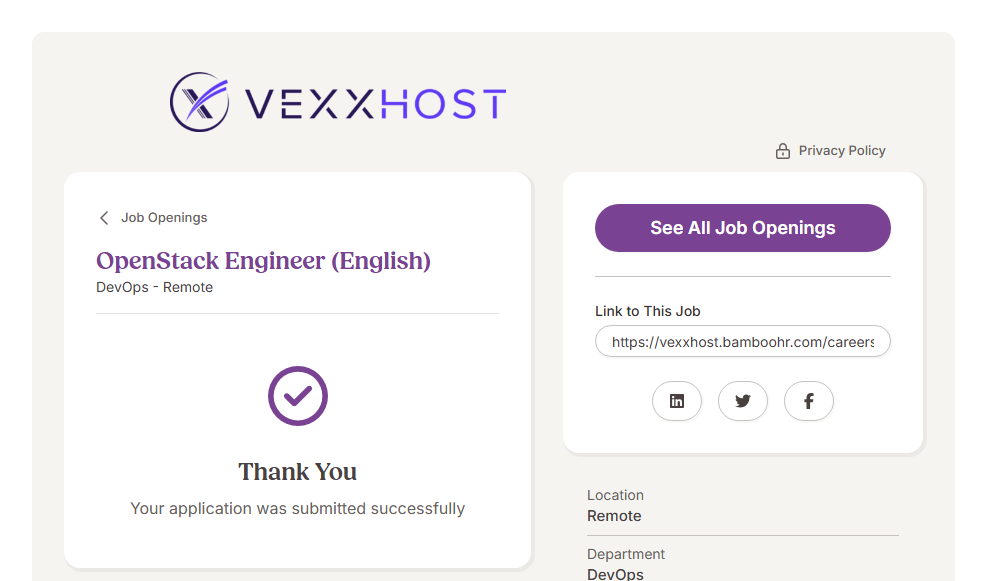
Task: Click the Thank You heading
Action: point(297,472)
